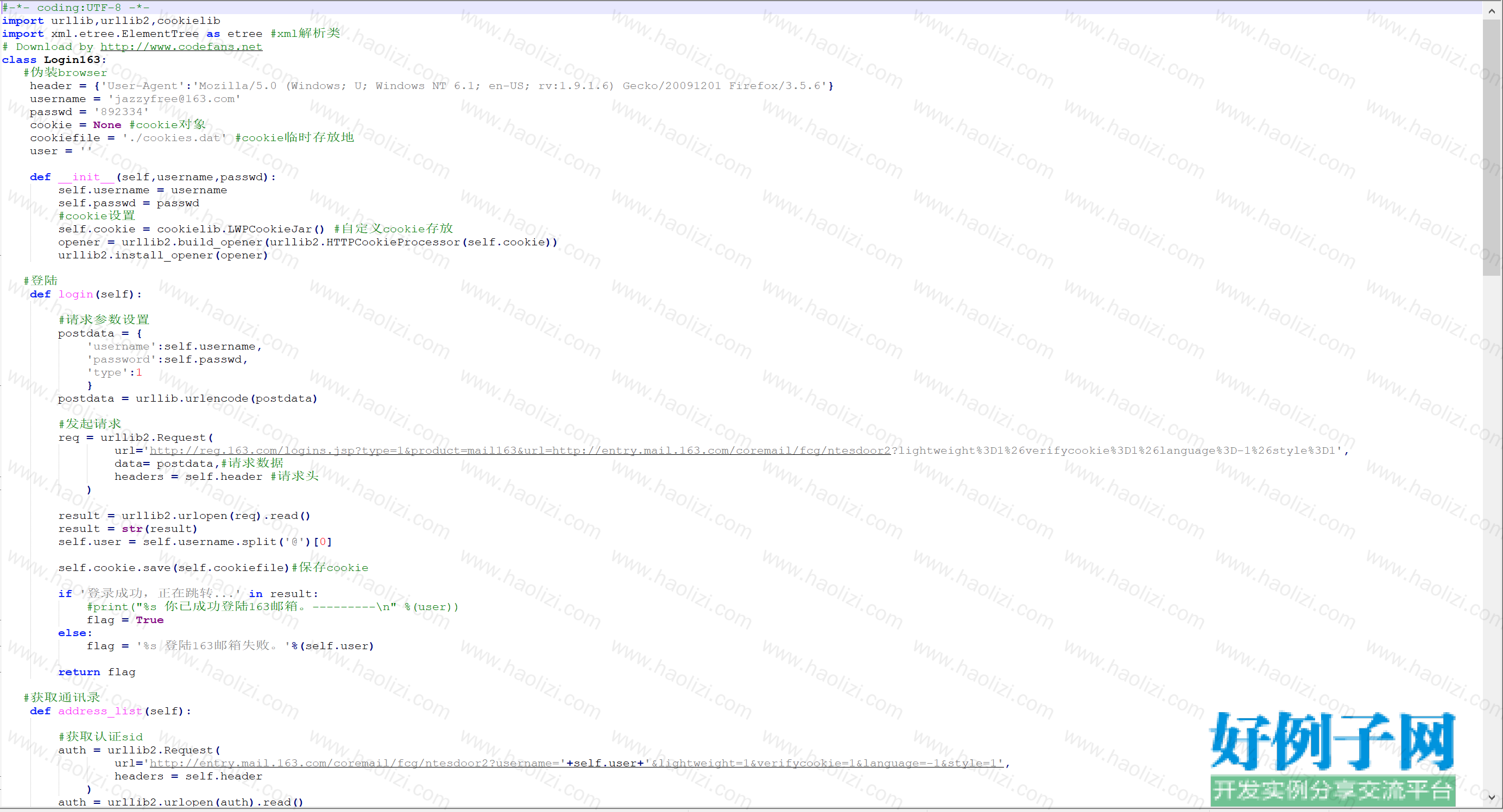Screen dimensions: 1503x812
Task: Click the 'type':1 line
Action: click(x=115, y=372)
